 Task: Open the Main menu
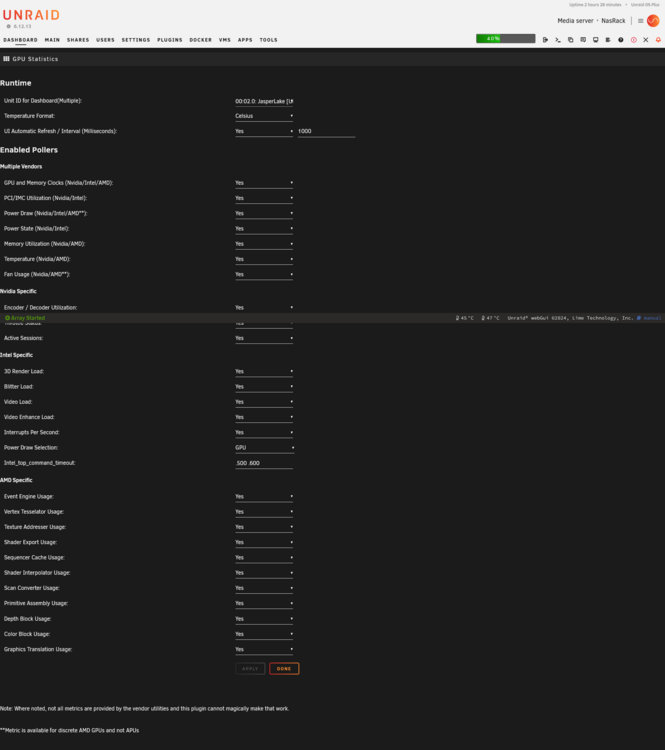(52, 40)
